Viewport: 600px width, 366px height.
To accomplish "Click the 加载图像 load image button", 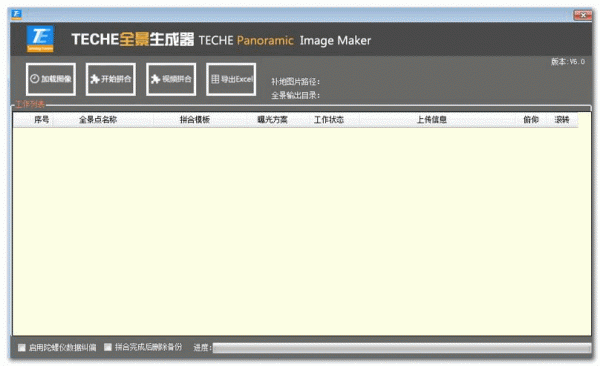I will pos(51,79).
